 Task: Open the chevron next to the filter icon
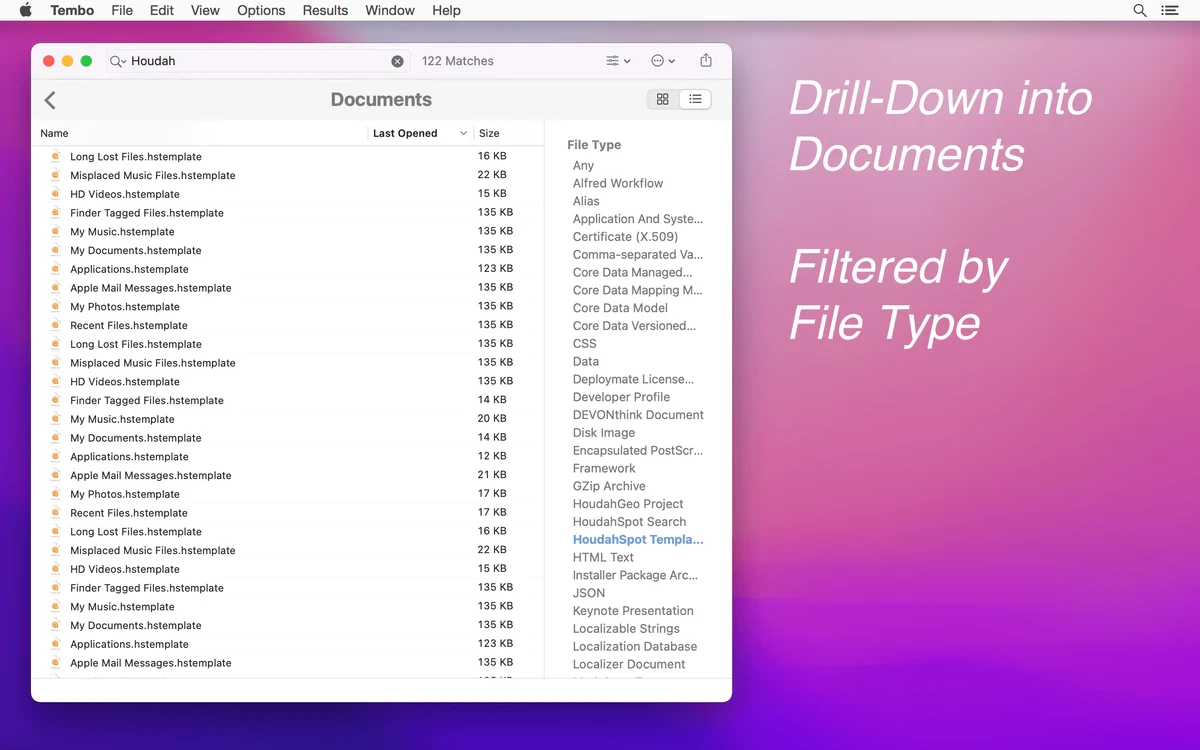click(x=628, y=60)
